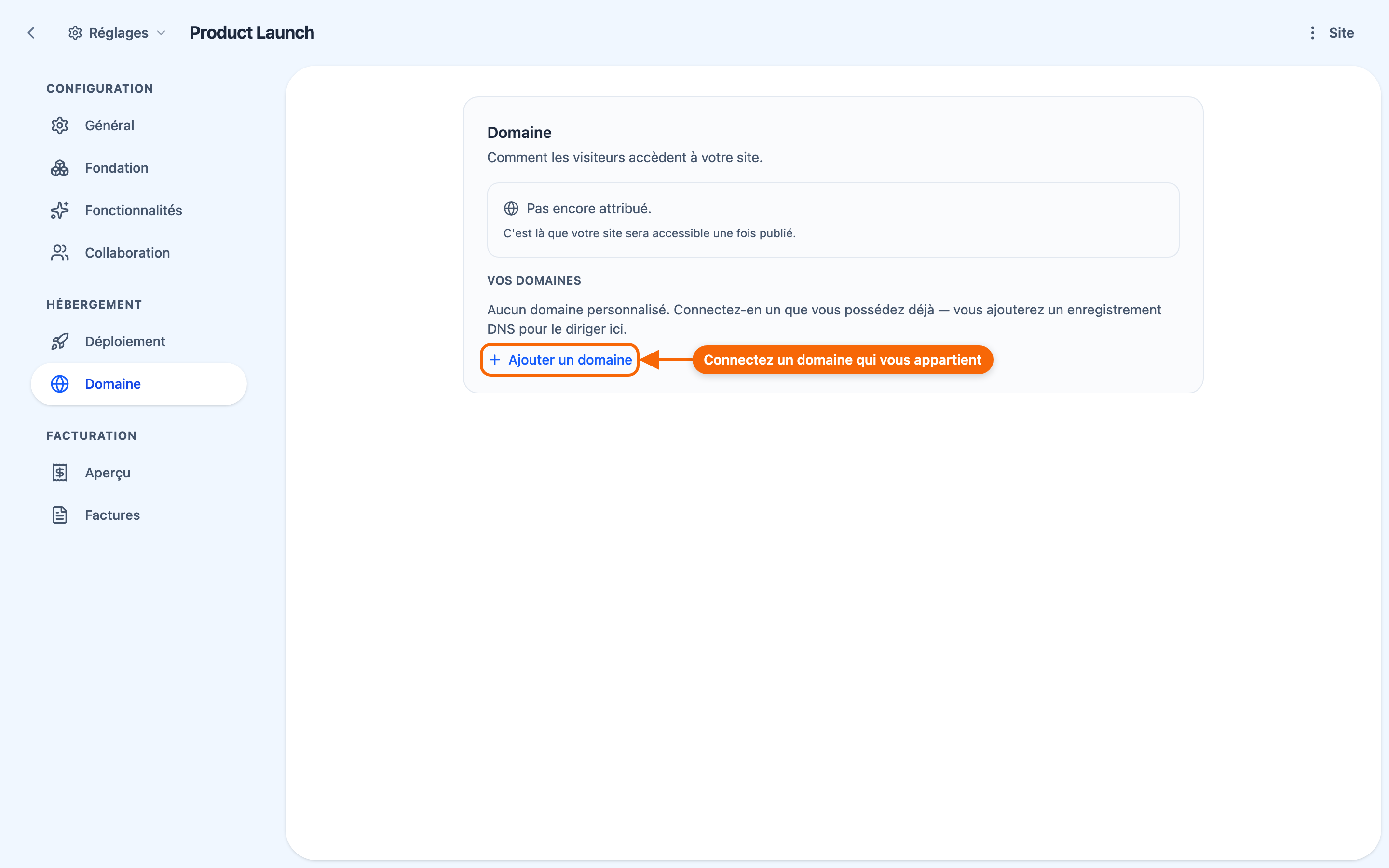The width and height of the screenshot is (1389, 868).
Task: Click the plus icon before Ajouter un domaine
Action: pyautogui.click(x=495, y=360)
